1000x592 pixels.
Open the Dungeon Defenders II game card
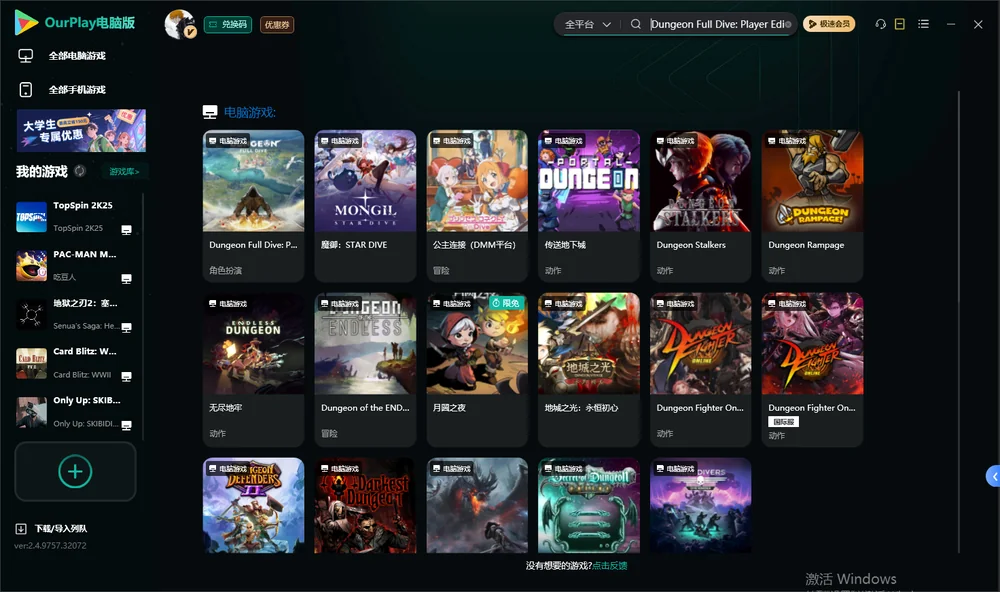click(x=253, y=505)
